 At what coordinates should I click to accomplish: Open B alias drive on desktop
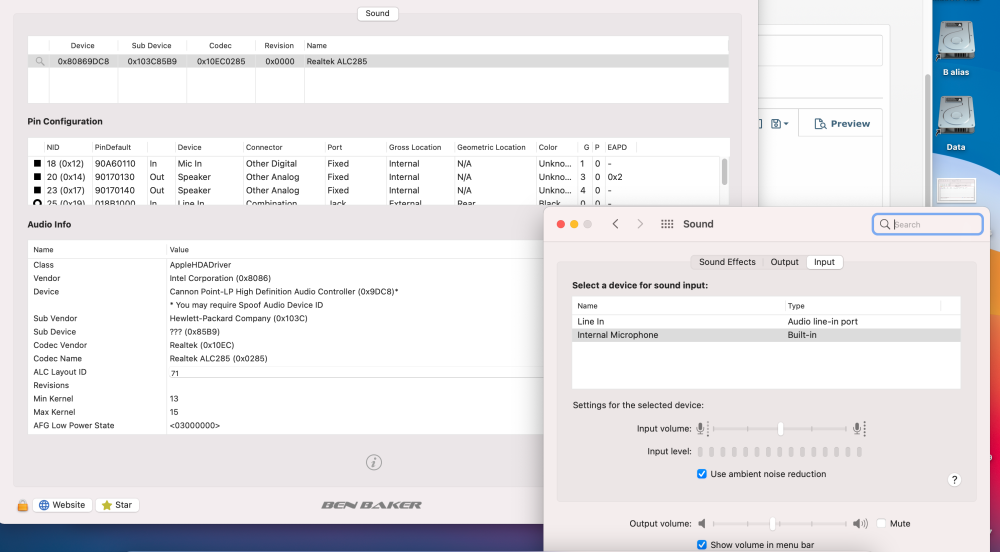pos(955,48)
